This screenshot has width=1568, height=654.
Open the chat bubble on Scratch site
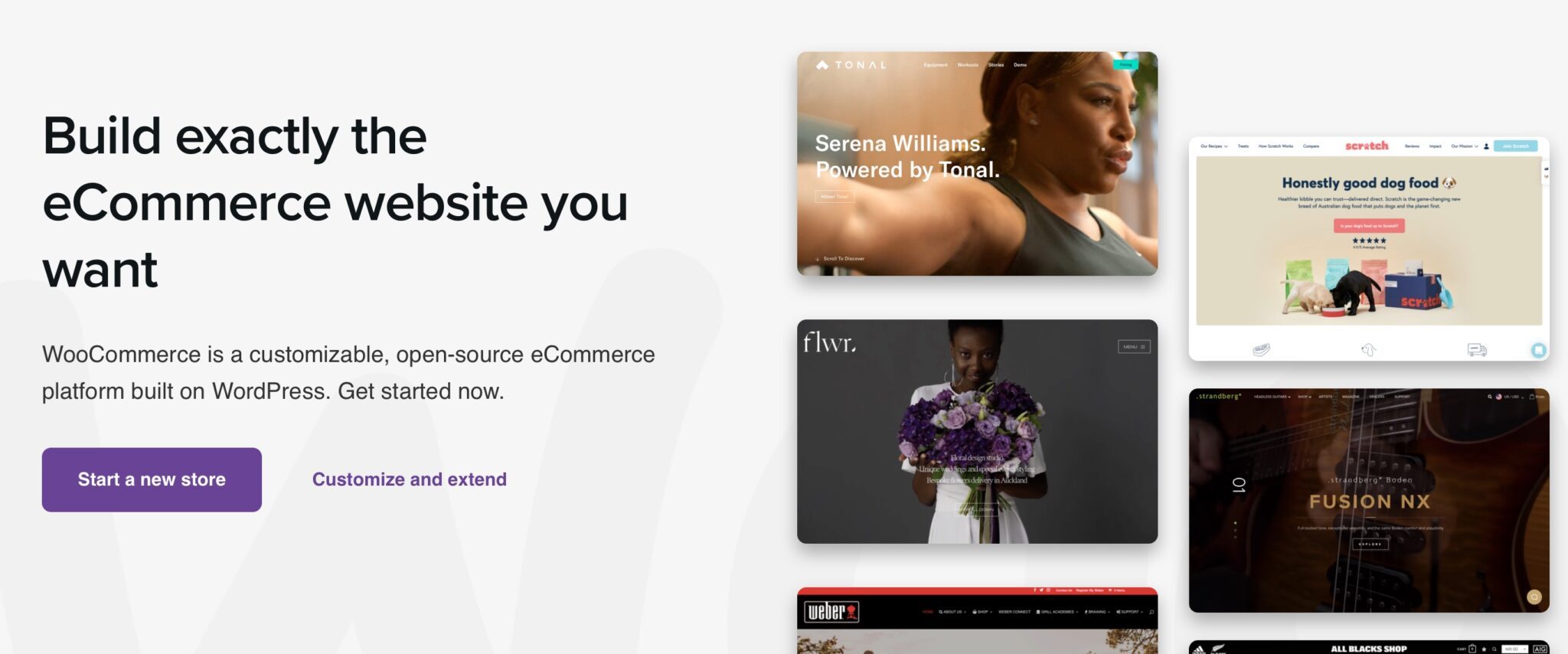point(1538,350)
